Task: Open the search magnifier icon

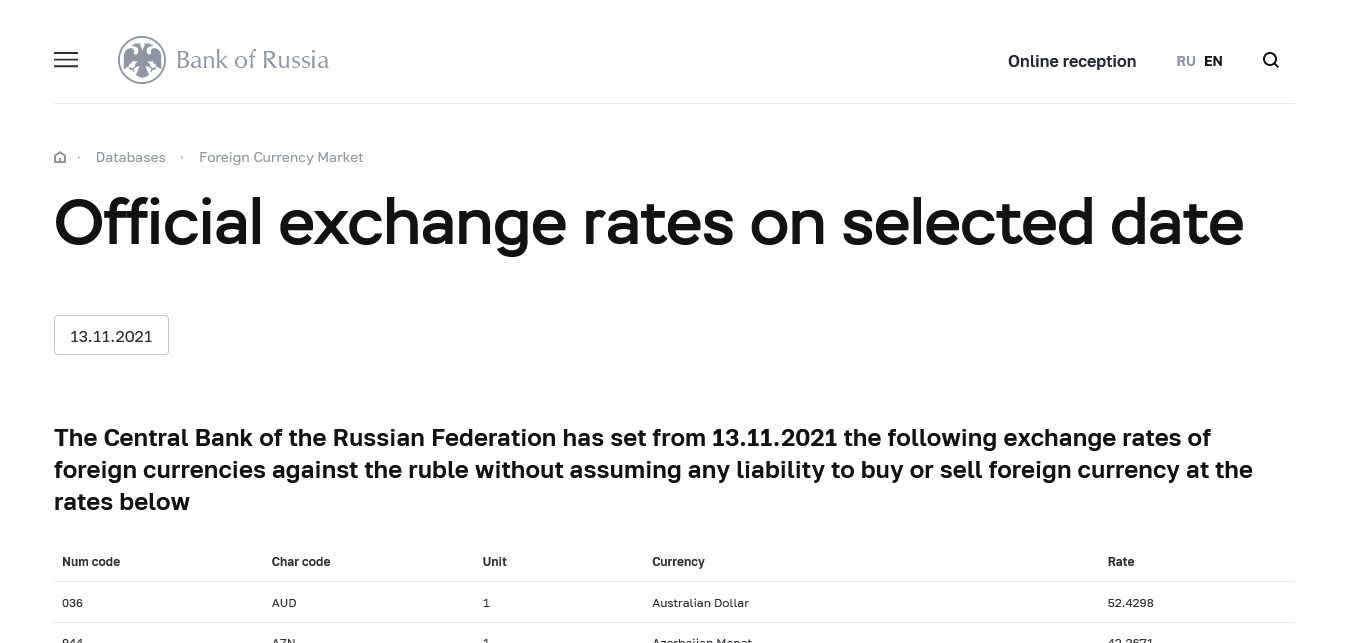Action: (x=1271, y=60)
